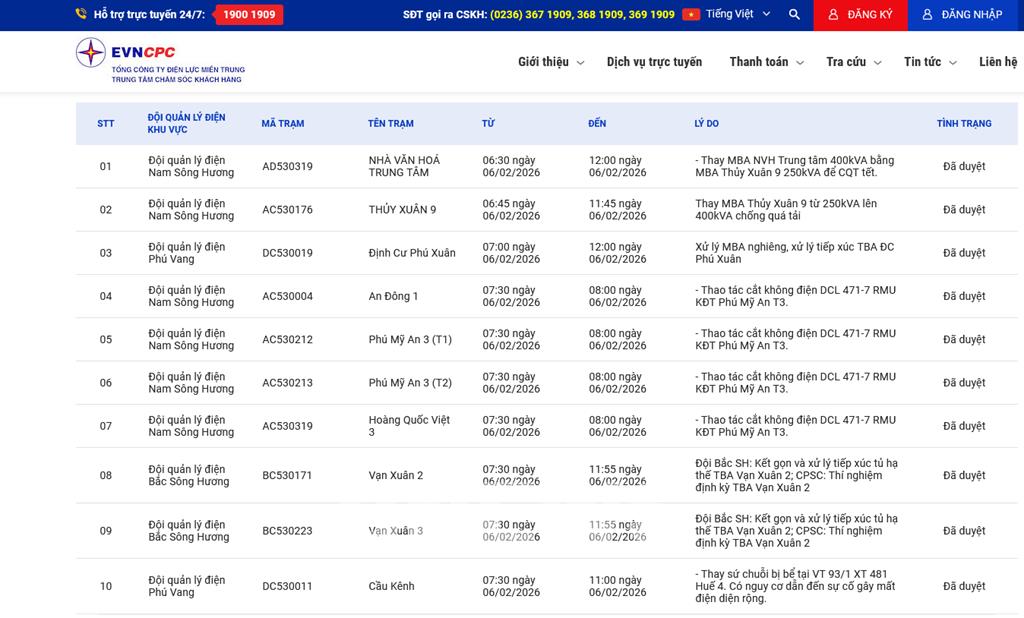
Task: Open Dịch vụ trực tuyến menu item
Action: click(x=654, y=62)
